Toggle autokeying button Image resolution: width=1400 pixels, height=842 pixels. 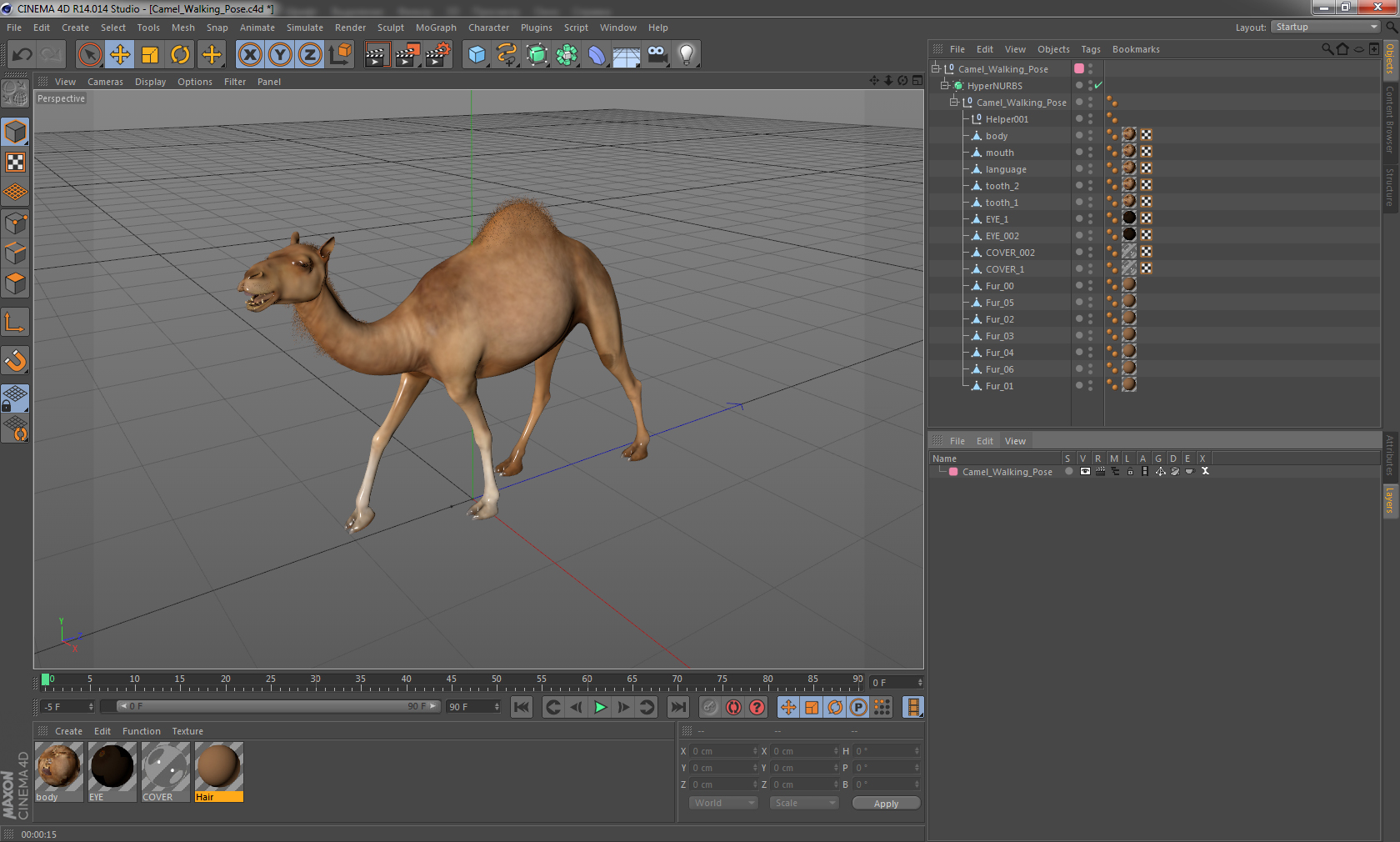(733, 707)
